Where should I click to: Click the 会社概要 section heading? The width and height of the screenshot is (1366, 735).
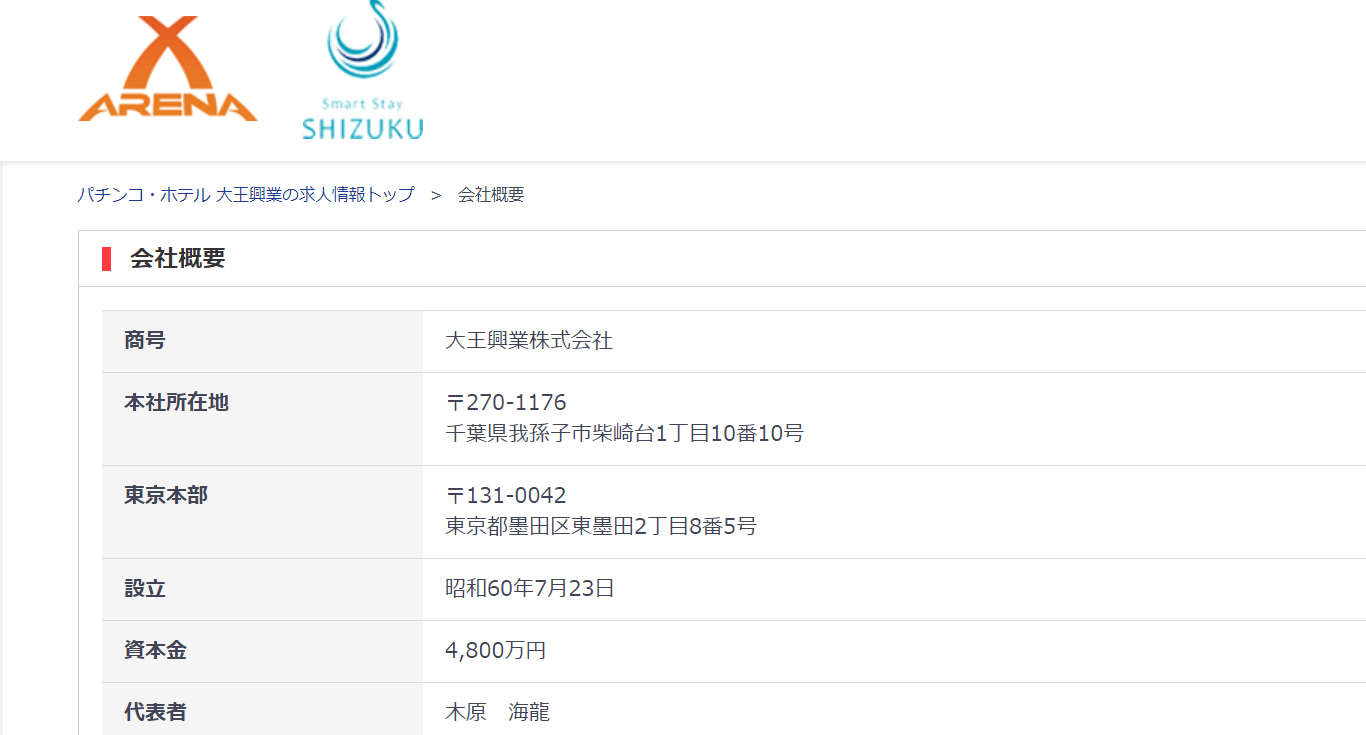(178, 258)
